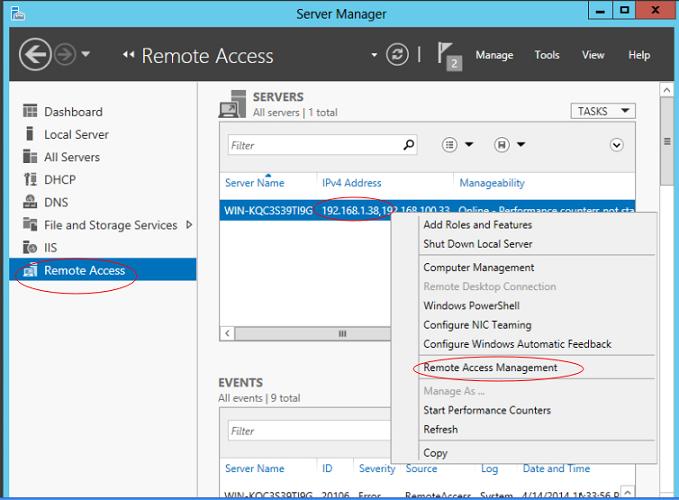The height and width of the screenshot is (500, 679).
Task: Choose Remote Access Management from context menu
Action: (490, 368)
